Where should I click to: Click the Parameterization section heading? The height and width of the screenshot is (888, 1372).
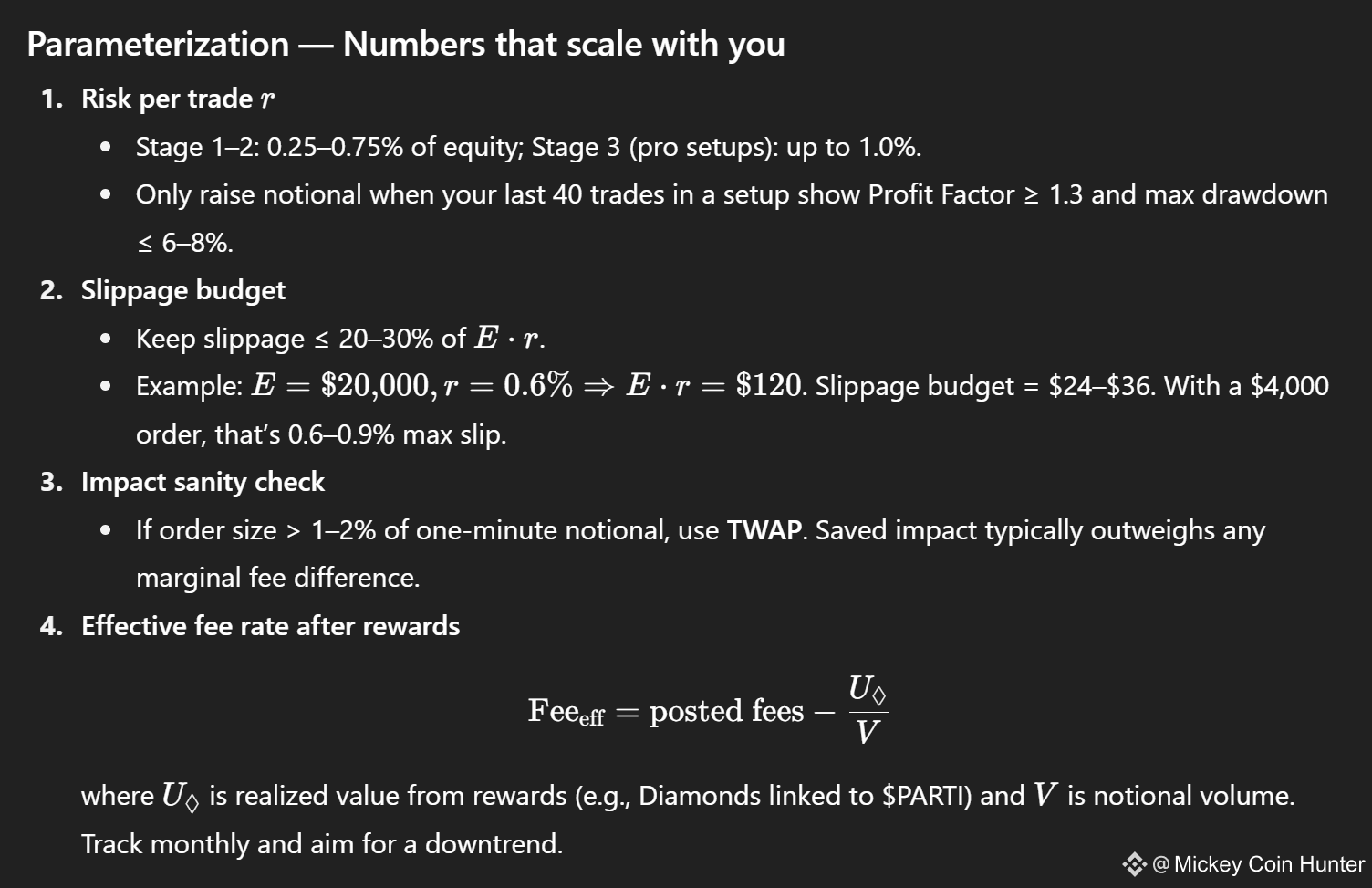tap(406, 44)
